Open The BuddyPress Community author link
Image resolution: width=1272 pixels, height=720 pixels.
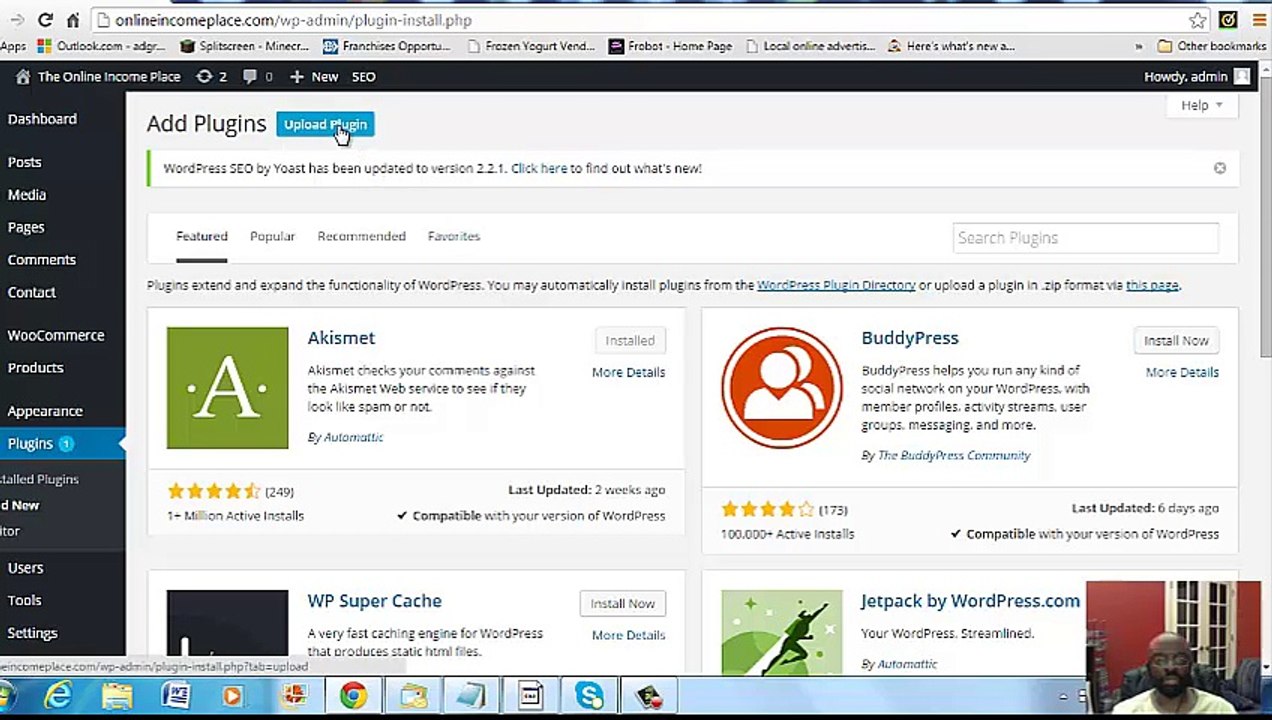[x=954, y=455]
